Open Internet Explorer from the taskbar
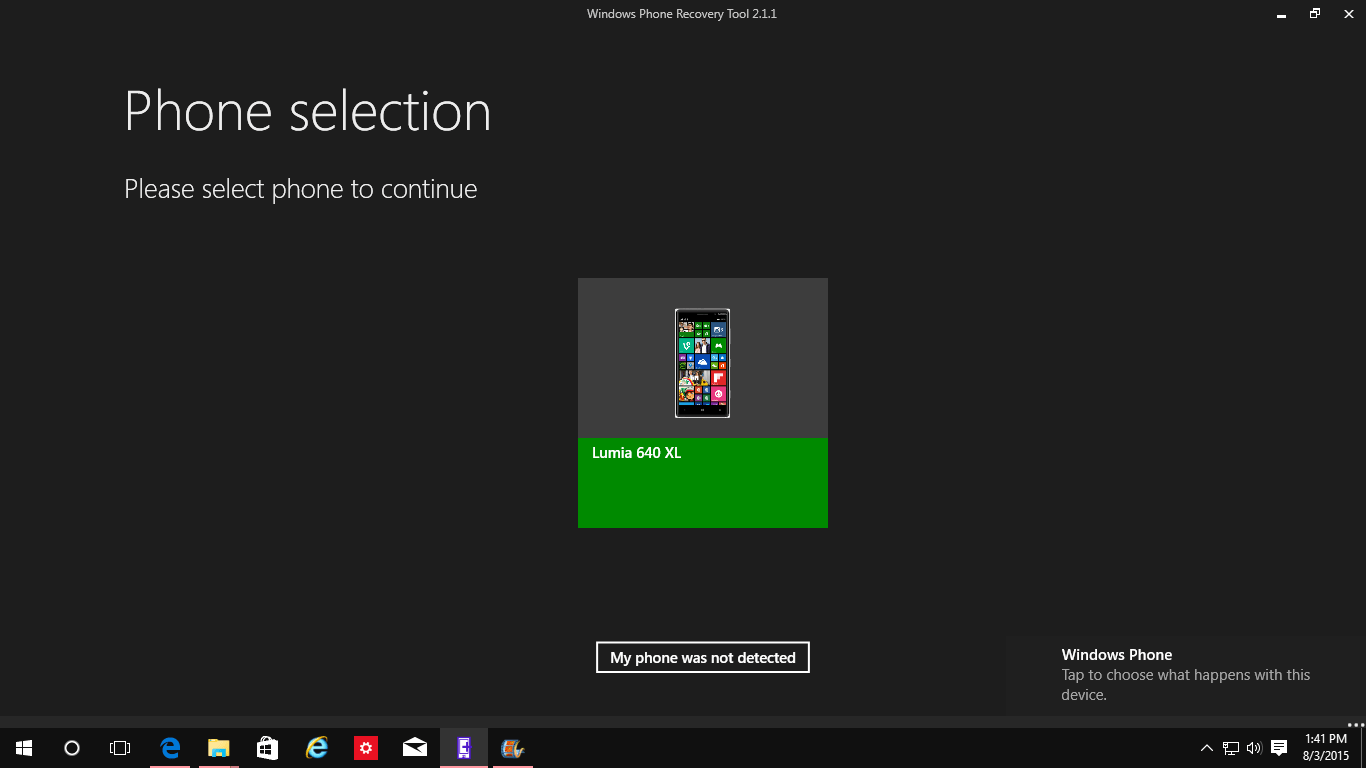1366x768 pixels. [316, 747]
